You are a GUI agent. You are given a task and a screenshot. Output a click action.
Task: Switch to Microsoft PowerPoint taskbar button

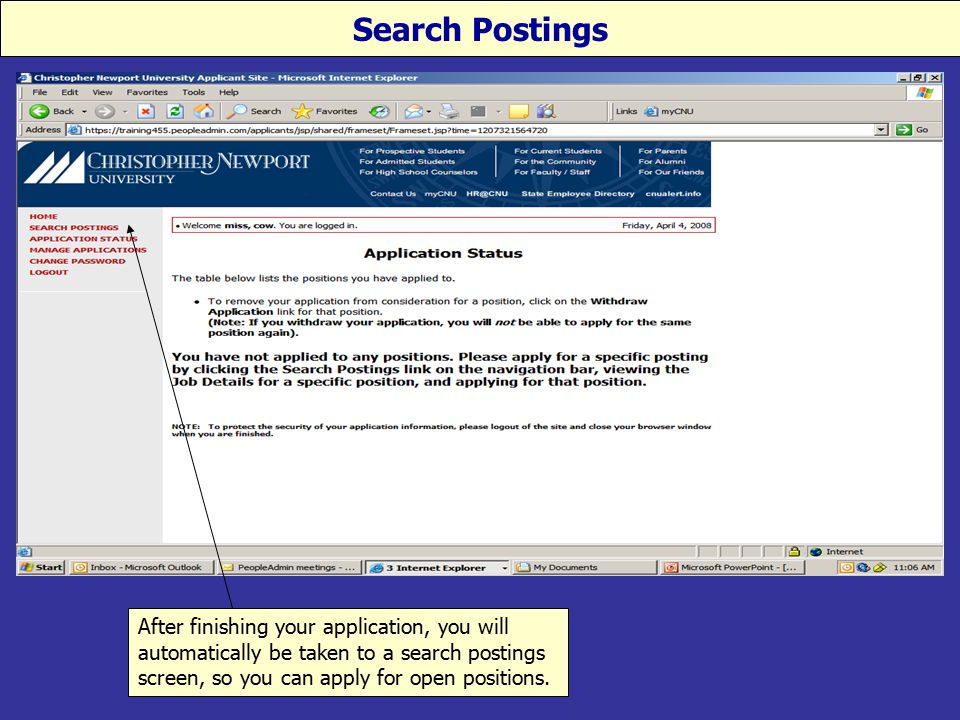[x=732, y=568]
